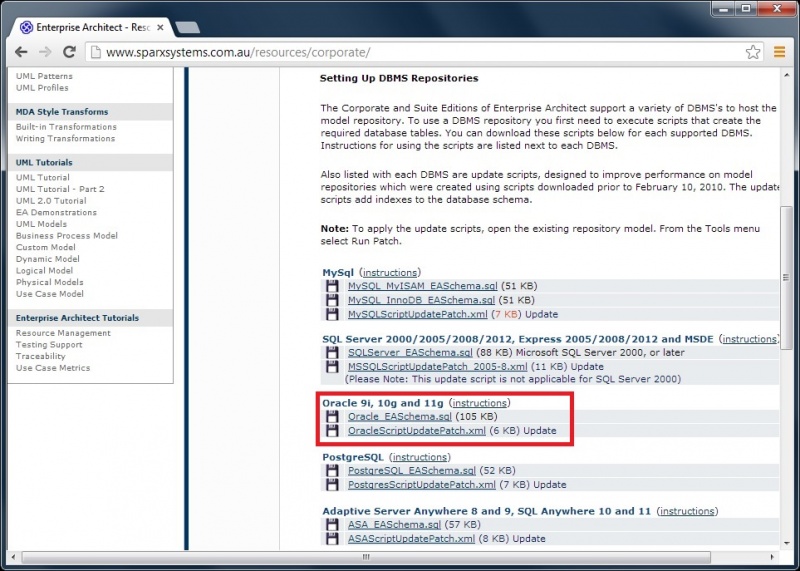Download ASA_EASchema.sql
This screenshot has width=800, height=571.
tap(394, 525)
